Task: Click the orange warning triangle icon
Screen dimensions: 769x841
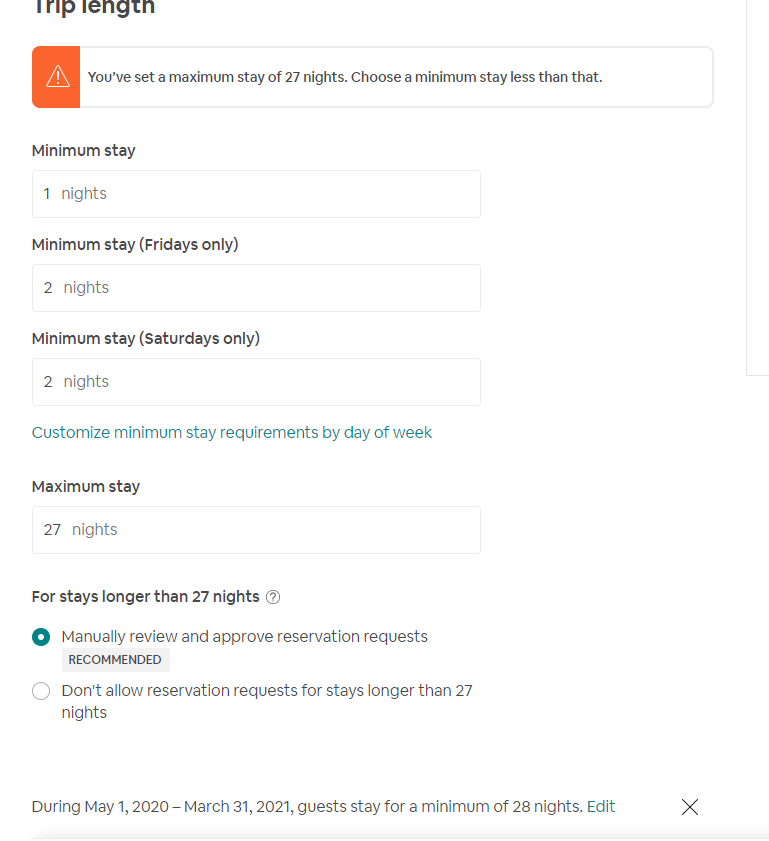Action: coord(57,76)
